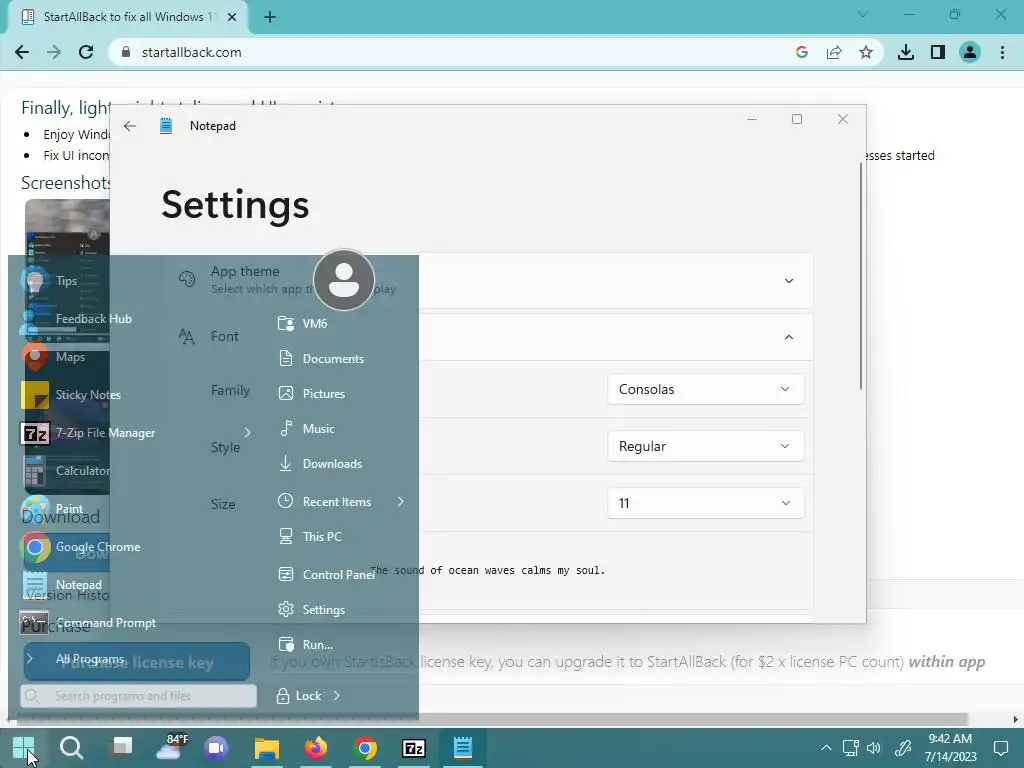
Task: Open the Style dropdown showing Regular
Action: pos(705,446)
